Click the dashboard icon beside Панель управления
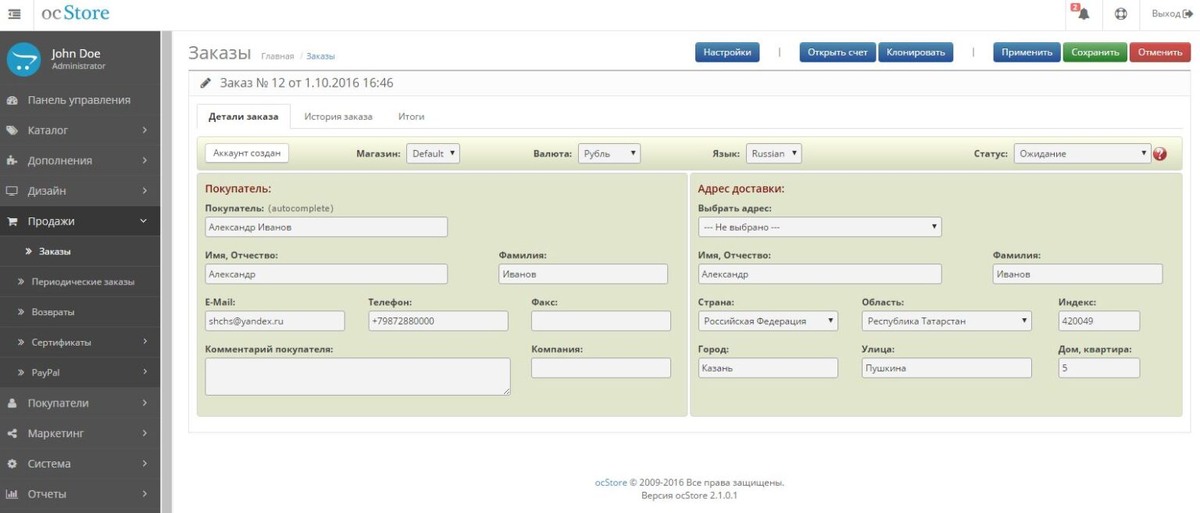Screen dimensions: 1200x513 click(12, 100)
